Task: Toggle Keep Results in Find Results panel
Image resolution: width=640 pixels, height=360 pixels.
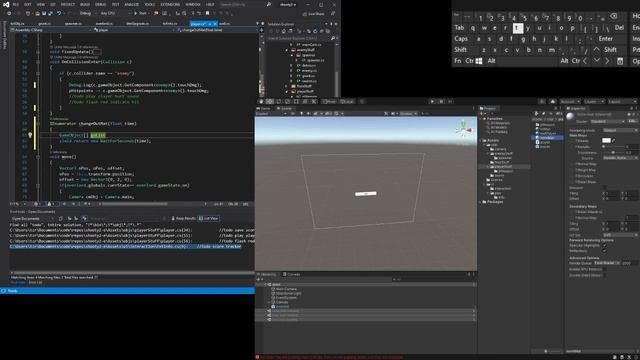Action: pyautogui.click(x=183, y=218)
